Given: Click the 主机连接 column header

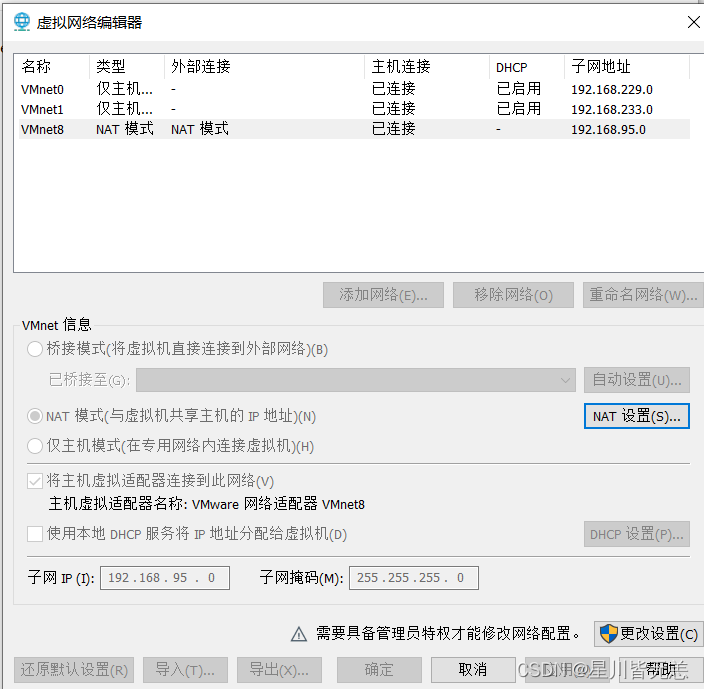Looking at the screenshot, I should [427, 66].
